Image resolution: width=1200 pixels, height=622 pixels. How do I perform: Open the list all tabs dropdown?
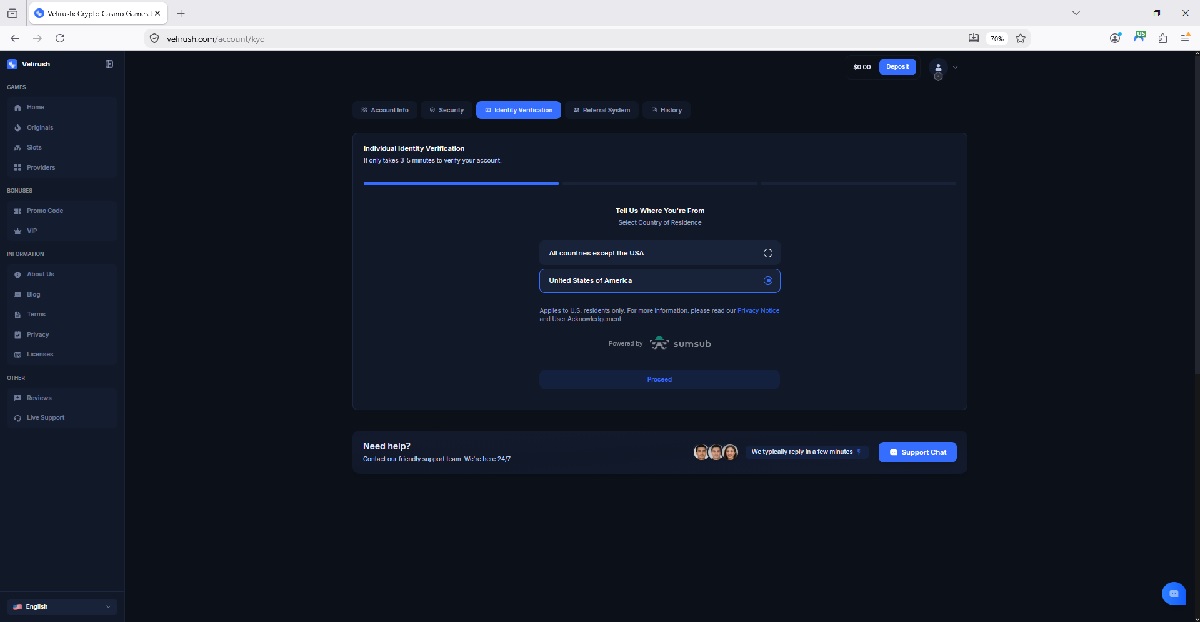point(1076,13)
